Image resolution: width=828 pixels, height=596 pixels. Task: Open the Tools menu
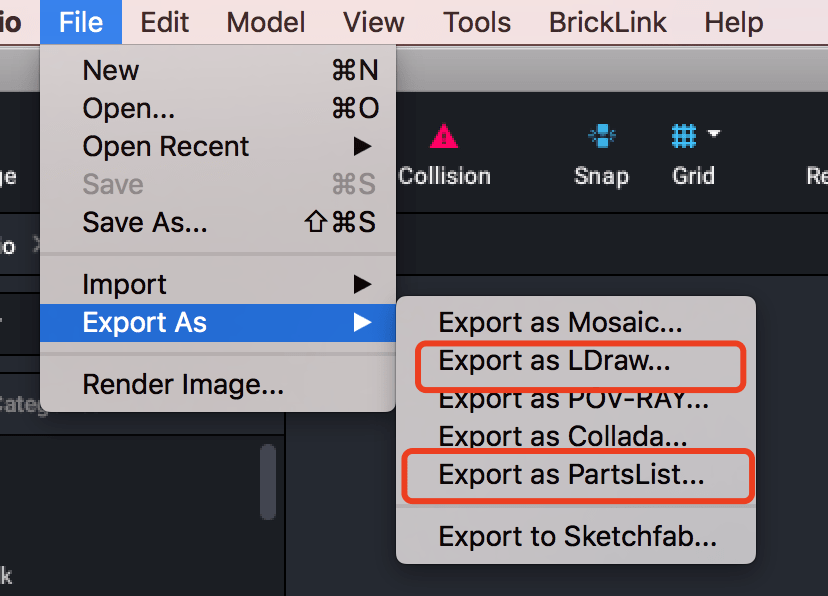click(477, 22)
